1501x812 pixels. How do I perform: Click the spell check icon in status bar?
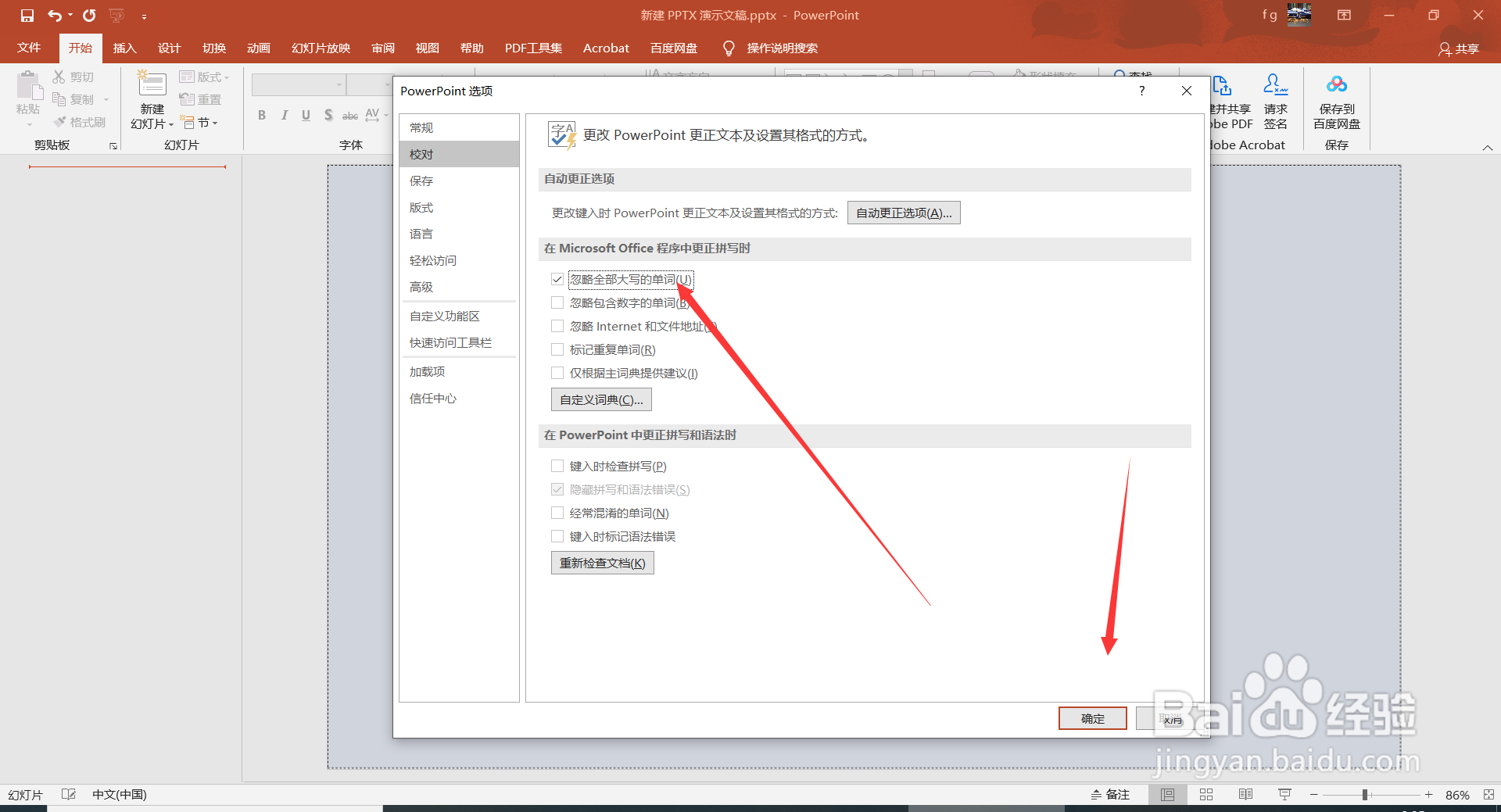tap(69, 794)
